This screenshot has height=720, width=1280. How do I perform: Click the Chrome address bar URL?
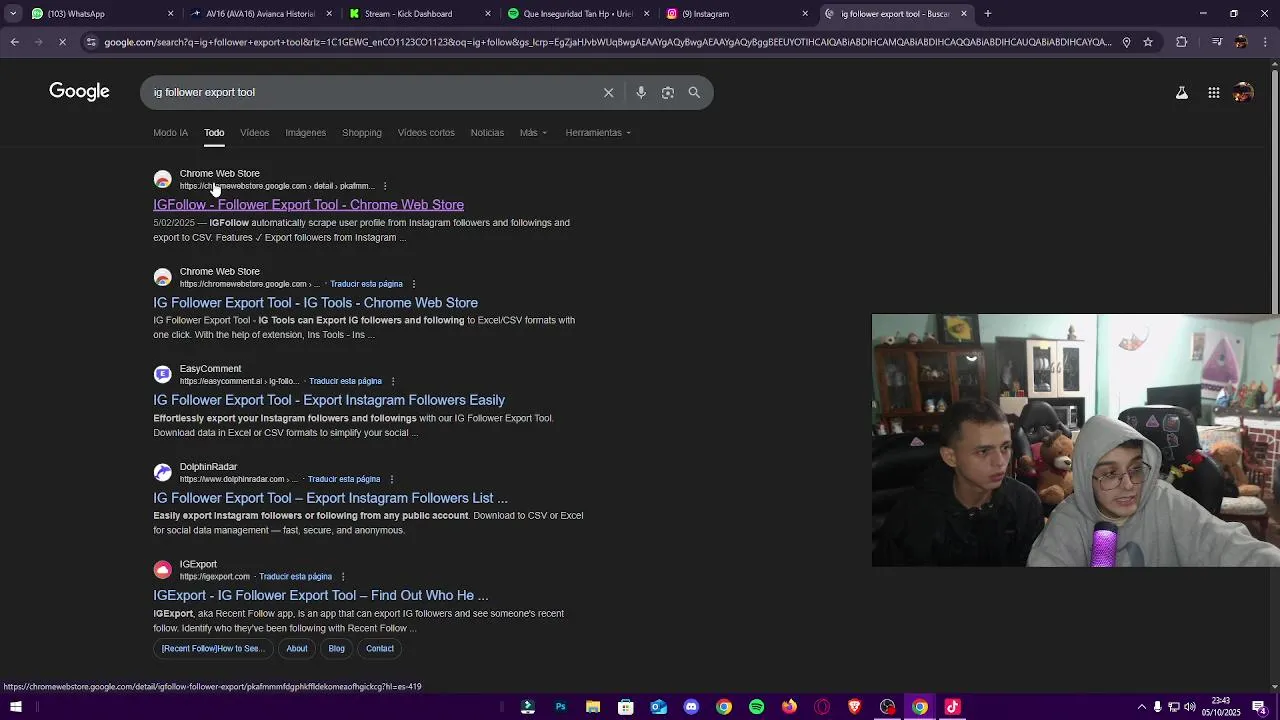pyautogui.click(x=607, y=42)
